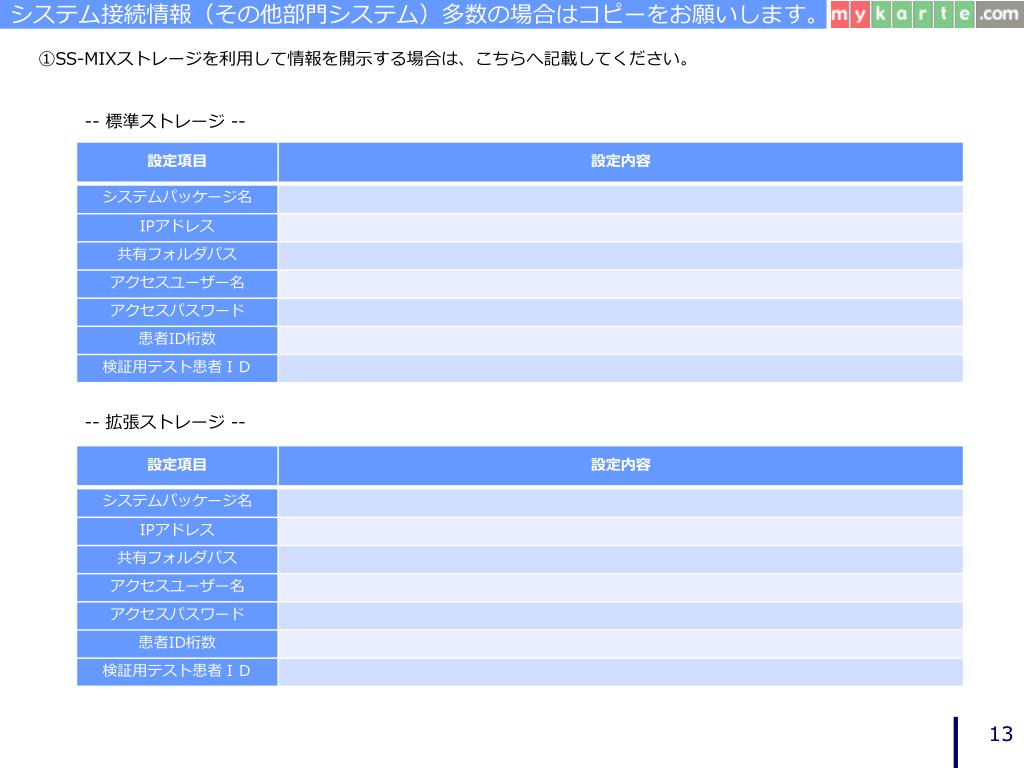Click 設定内容 header in 標準ストレージ table

click(620, 161)
